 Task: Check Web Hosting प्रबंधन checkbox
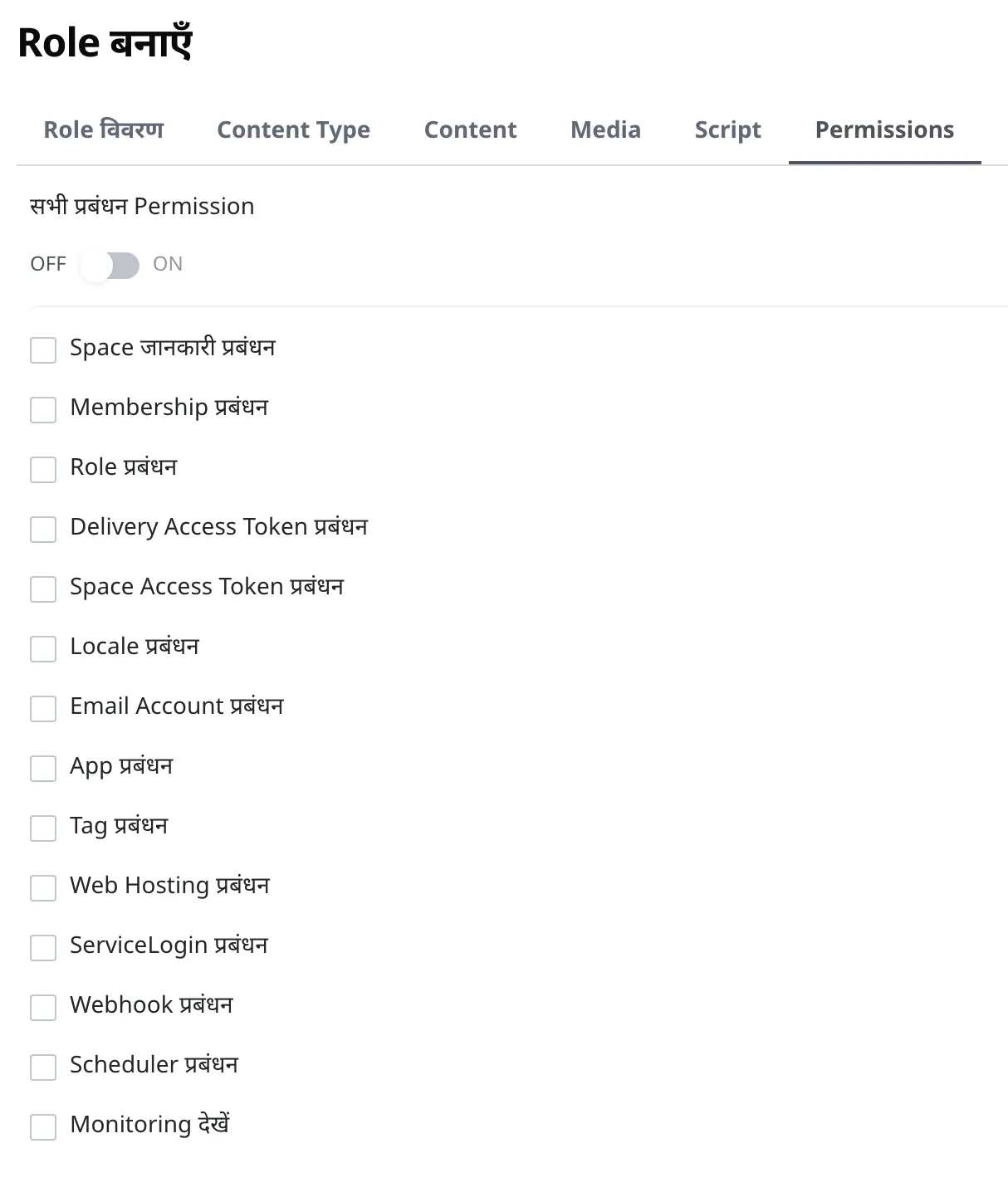click(x=43, y=887)
